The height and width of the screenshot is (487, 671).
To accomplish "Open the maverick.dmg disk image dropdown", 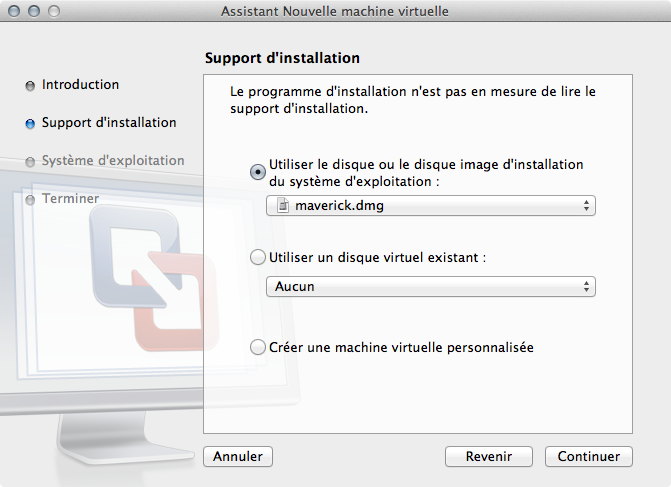I will point(431,206).
